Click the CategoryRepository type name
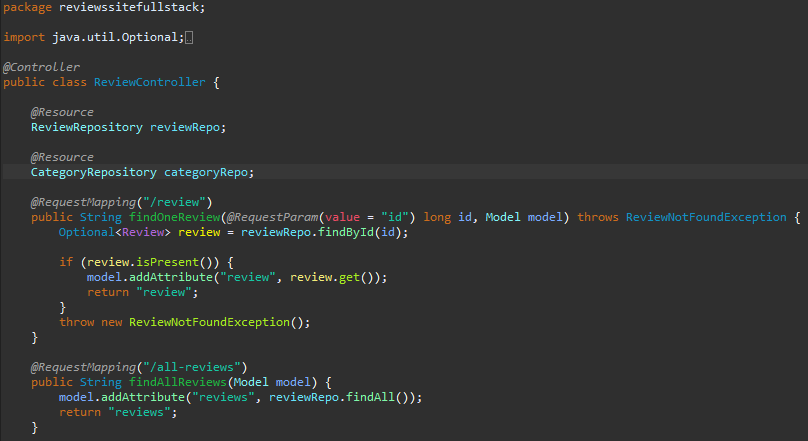Image resolution: width=808 pixels, height=441 pixels. [x=94, y=172]
